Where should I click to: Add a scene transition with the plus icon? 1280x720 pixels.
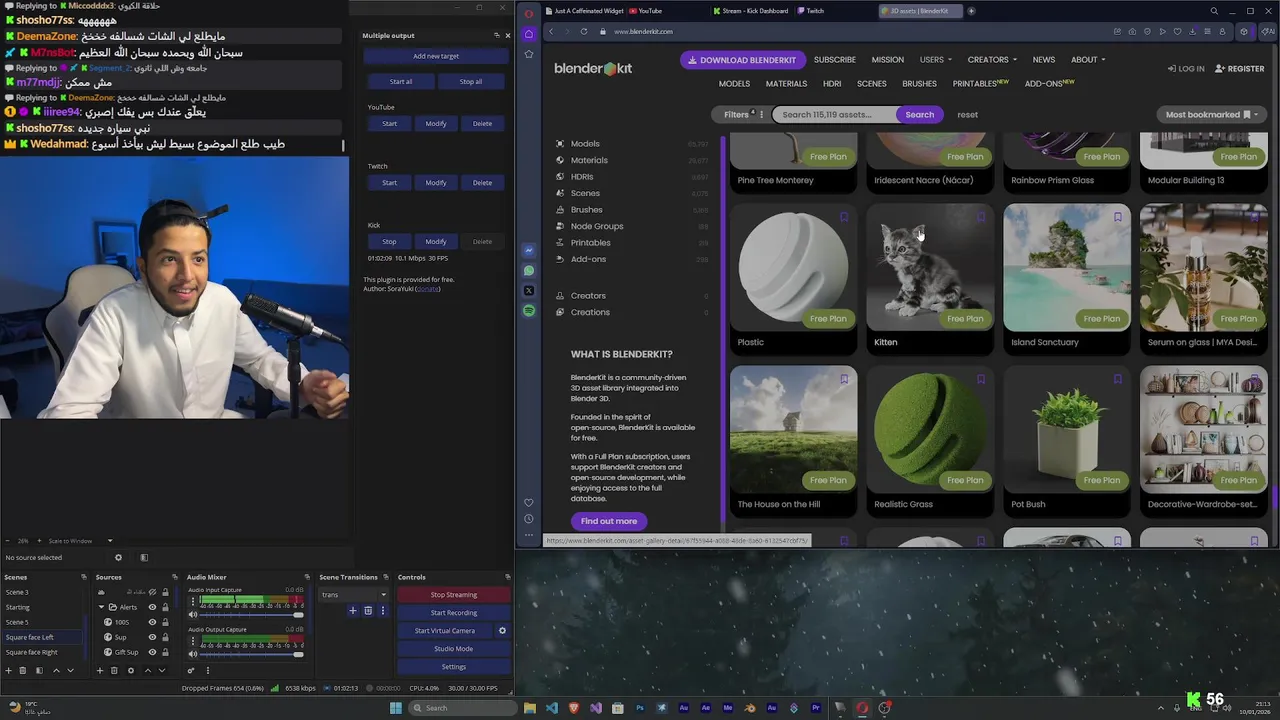352,610
